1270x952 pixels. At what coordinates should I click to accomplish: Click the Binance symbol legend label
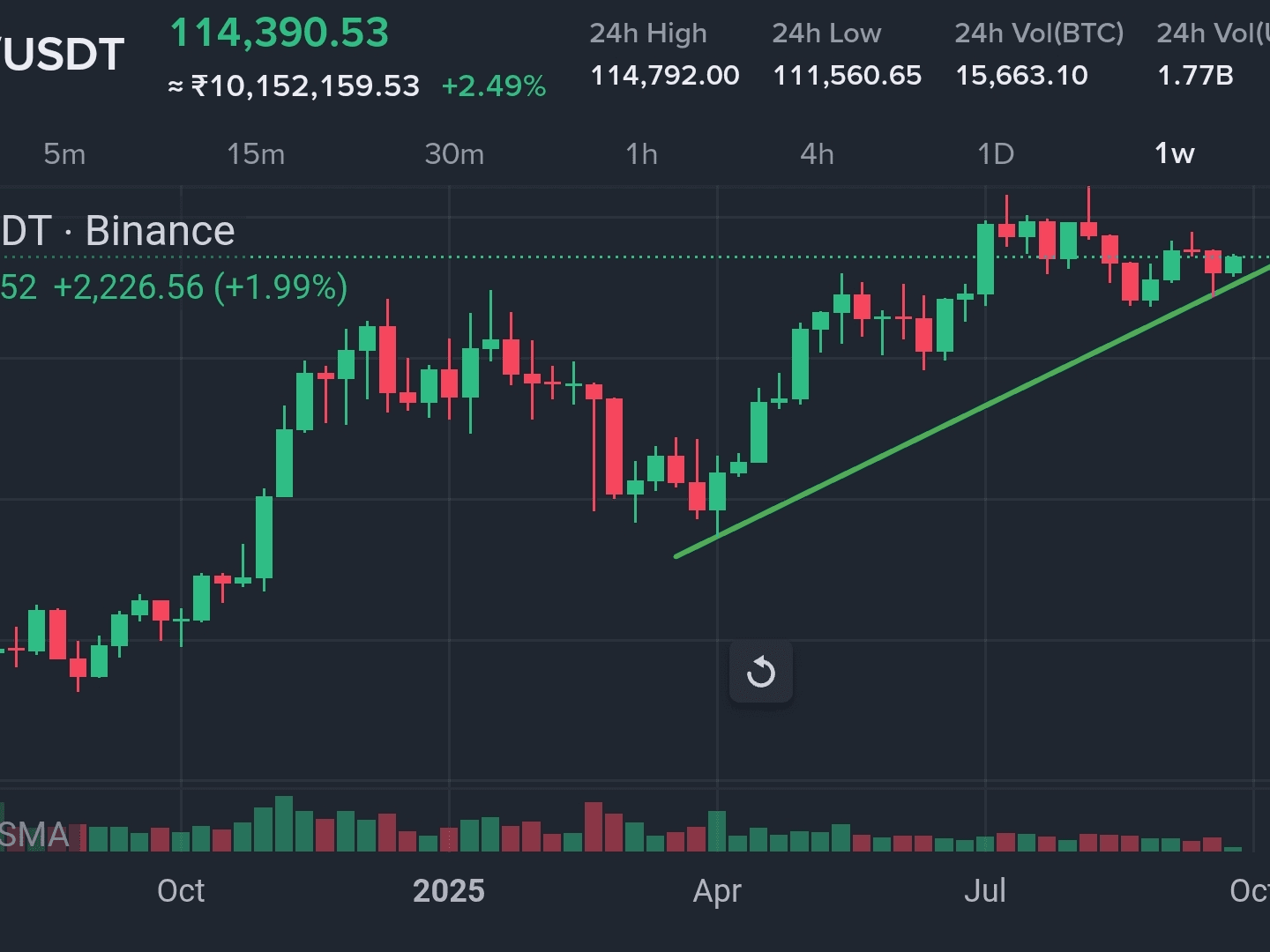tap(118, 231)
